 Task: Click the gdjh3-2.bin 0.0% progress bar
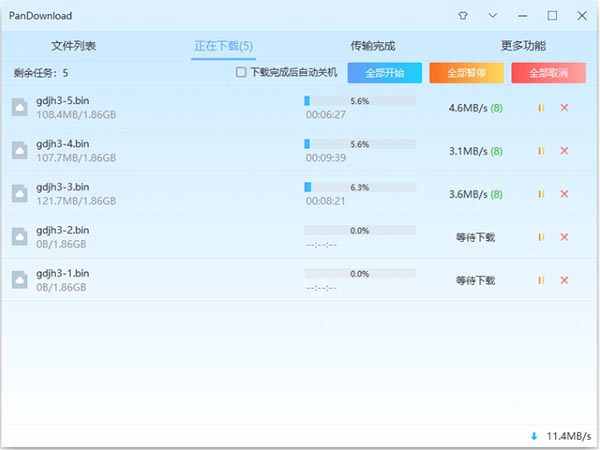pos(360,231)
